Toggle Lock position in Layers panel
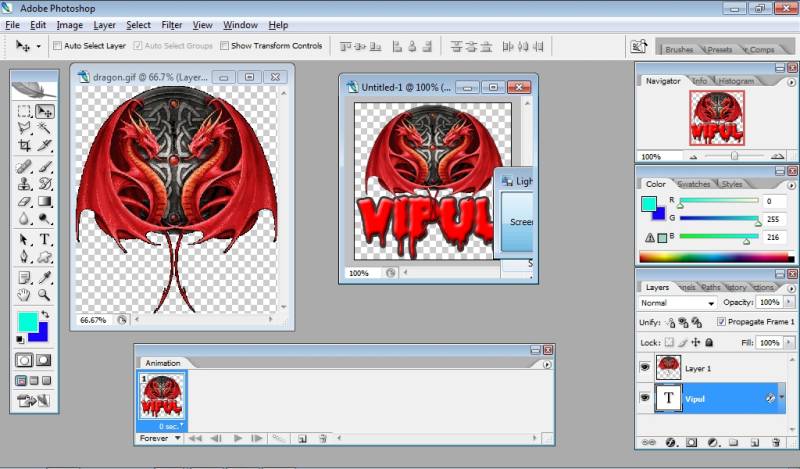The height and width of the screenshot is (469, 800). (696, 342)
